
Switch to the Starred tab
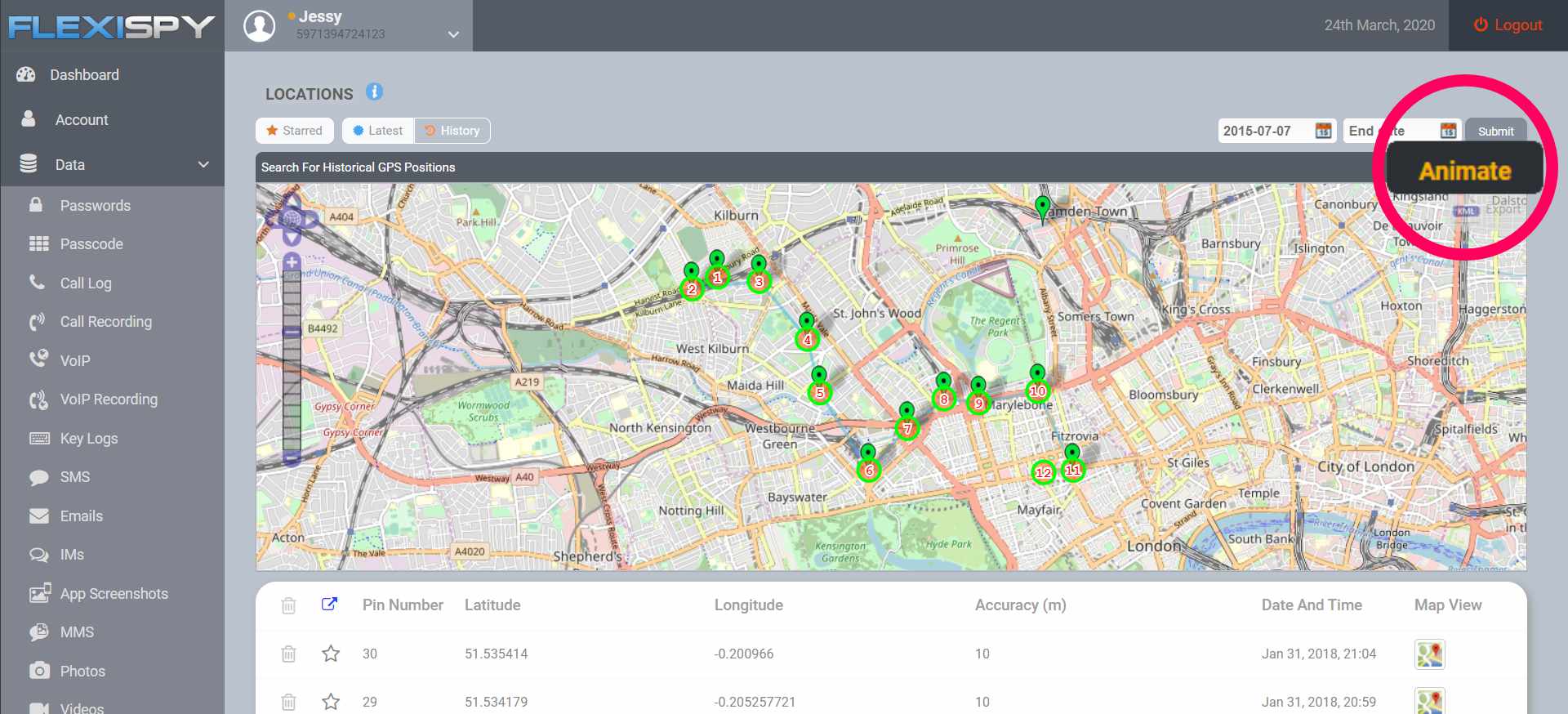294,131
